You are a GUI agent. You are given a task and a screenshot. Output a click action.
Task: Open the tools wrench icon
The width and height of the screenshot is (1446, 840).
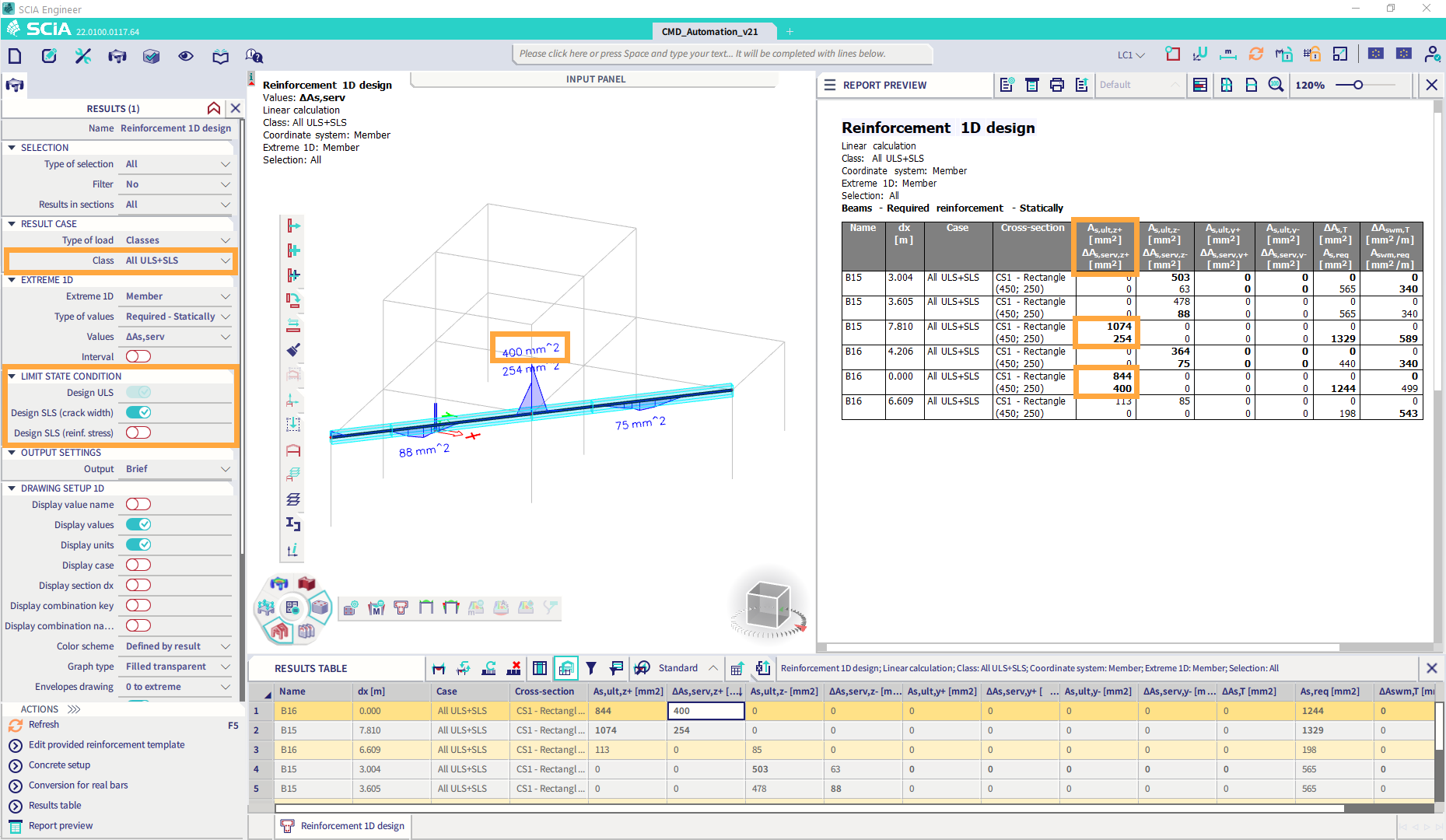(x=83, y=55)
